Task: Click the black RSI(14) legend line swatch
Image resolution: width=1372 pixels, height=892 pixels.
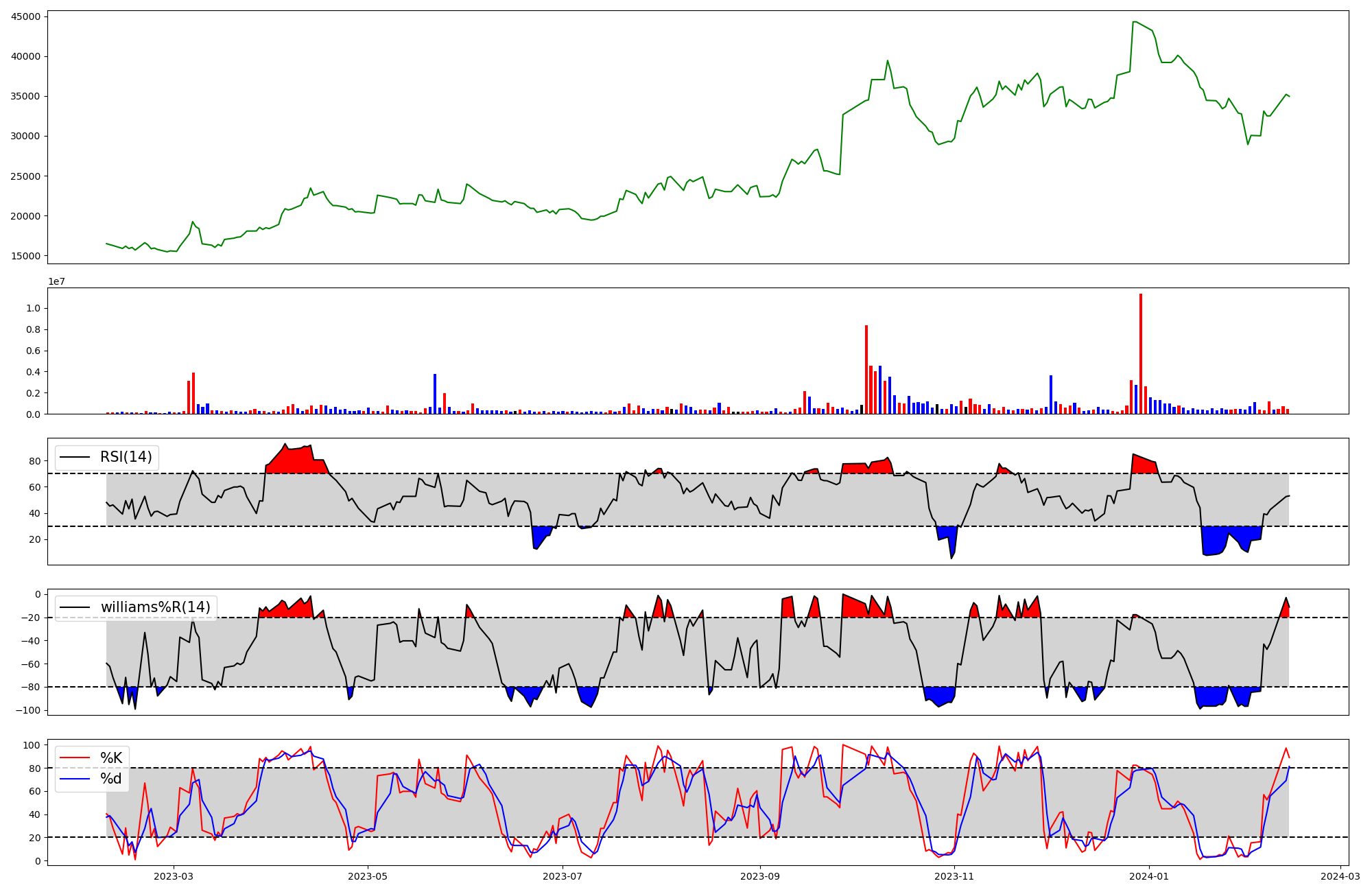Action: point(75,457)
